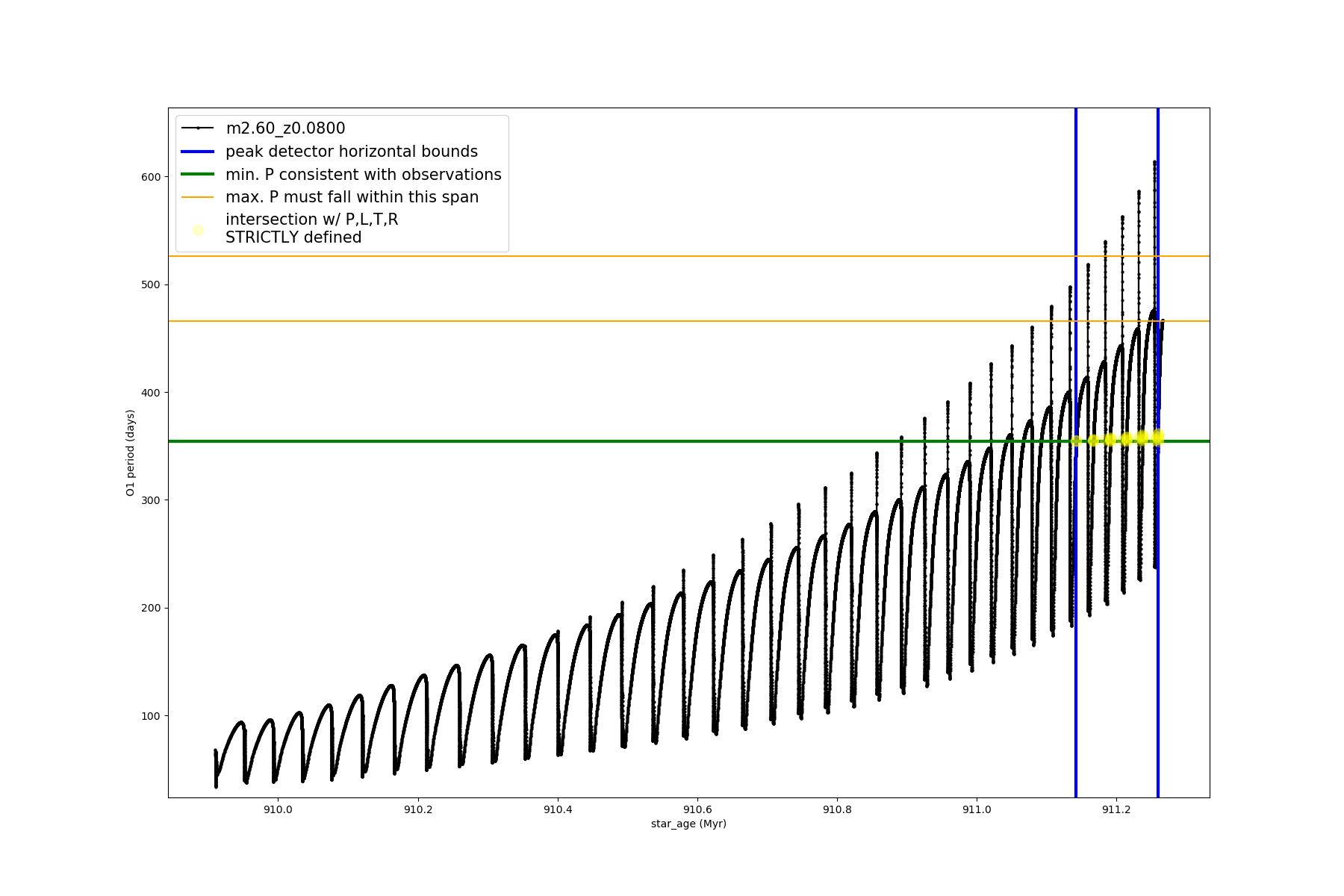Click the leftmost yellow intersection marker in the plot
The width and height of the screenshot is (1344, 896).
click(1076, 441)
